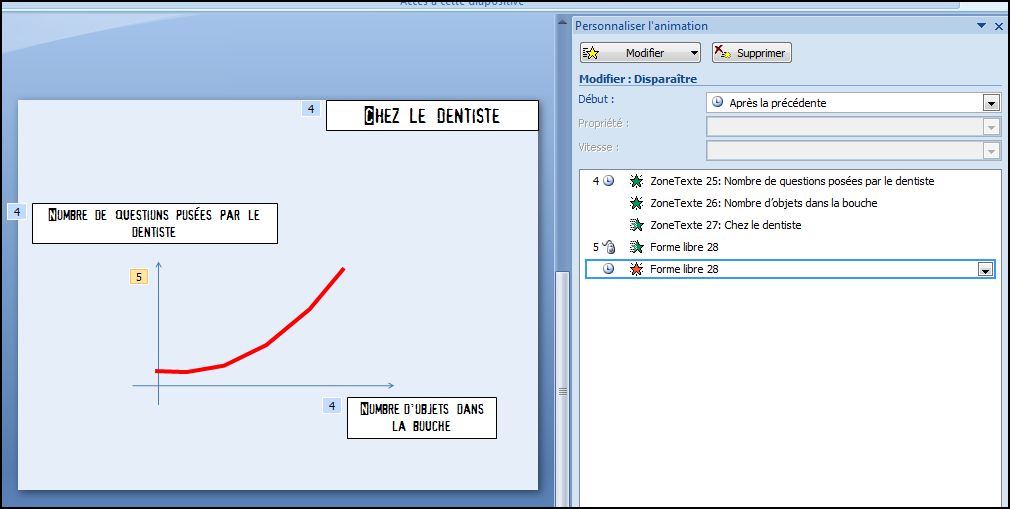The image size is (1010, 509).
Task: Click the green star icon of ZoneTexte 26
Action: tap(636, 203)
